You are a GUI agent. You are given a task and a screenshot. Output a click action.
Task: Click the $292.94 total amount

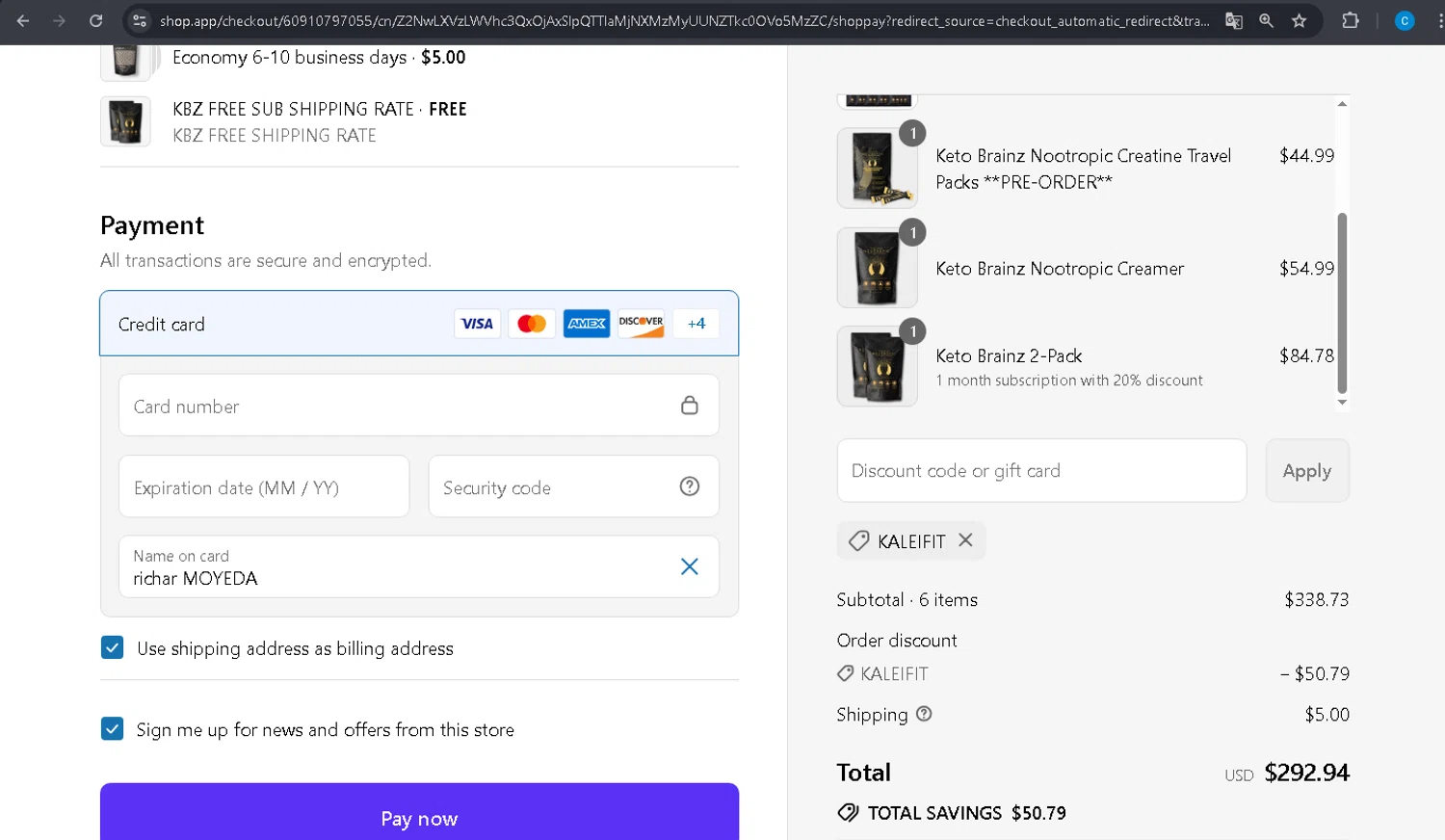(x=1306, y=773)
